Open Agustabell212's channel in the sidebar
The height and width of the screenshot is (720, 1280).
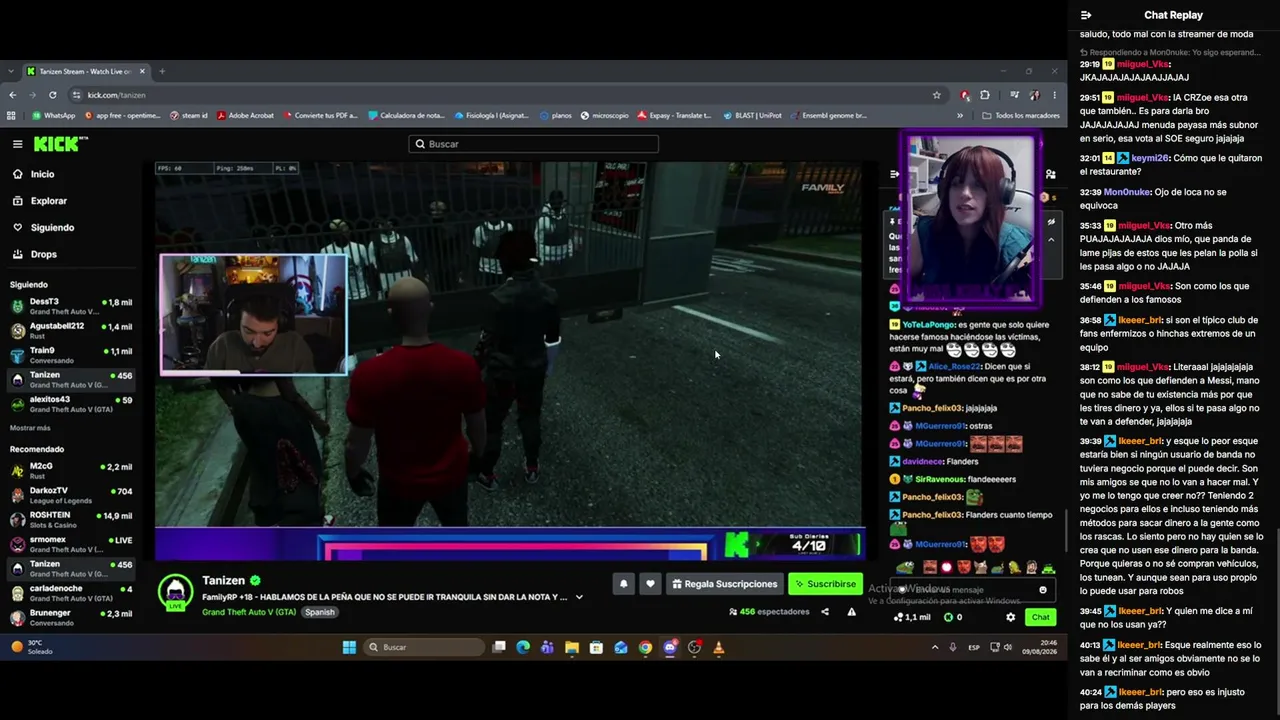(x=70, y=331)
